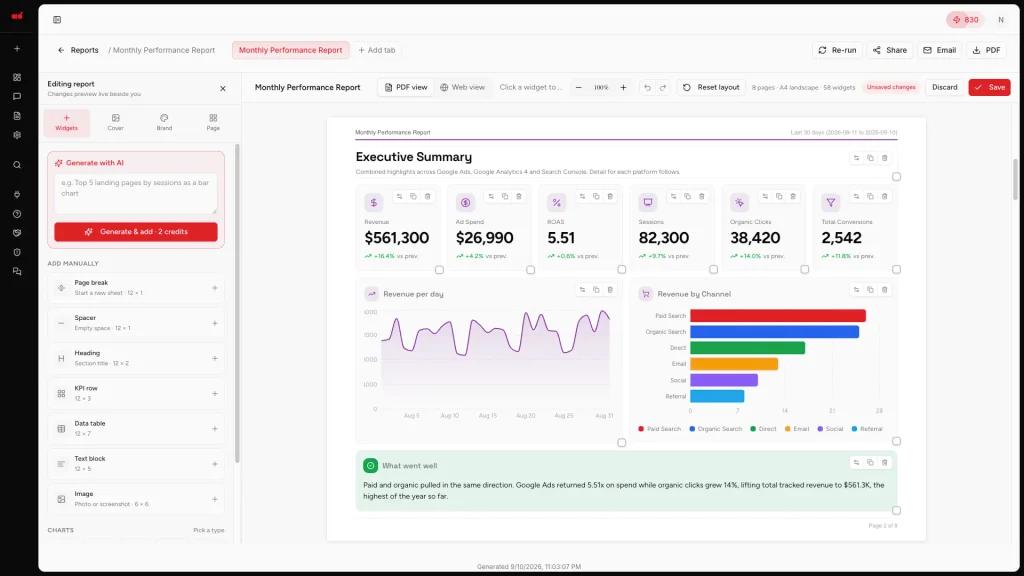Viewport: 1024px width, 576px height.
Task: Redo the layout change
Action: pyautogui.click(x=663, y=88)
